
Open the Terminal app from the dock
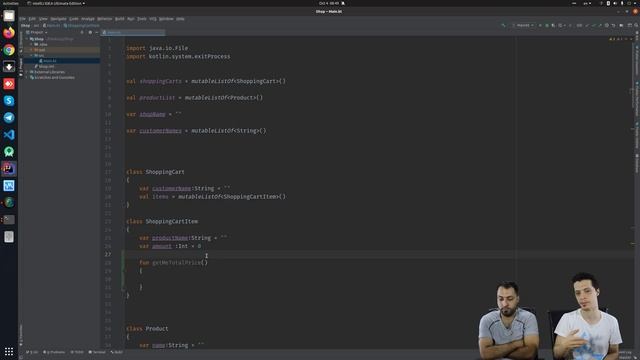coord(9,220)
